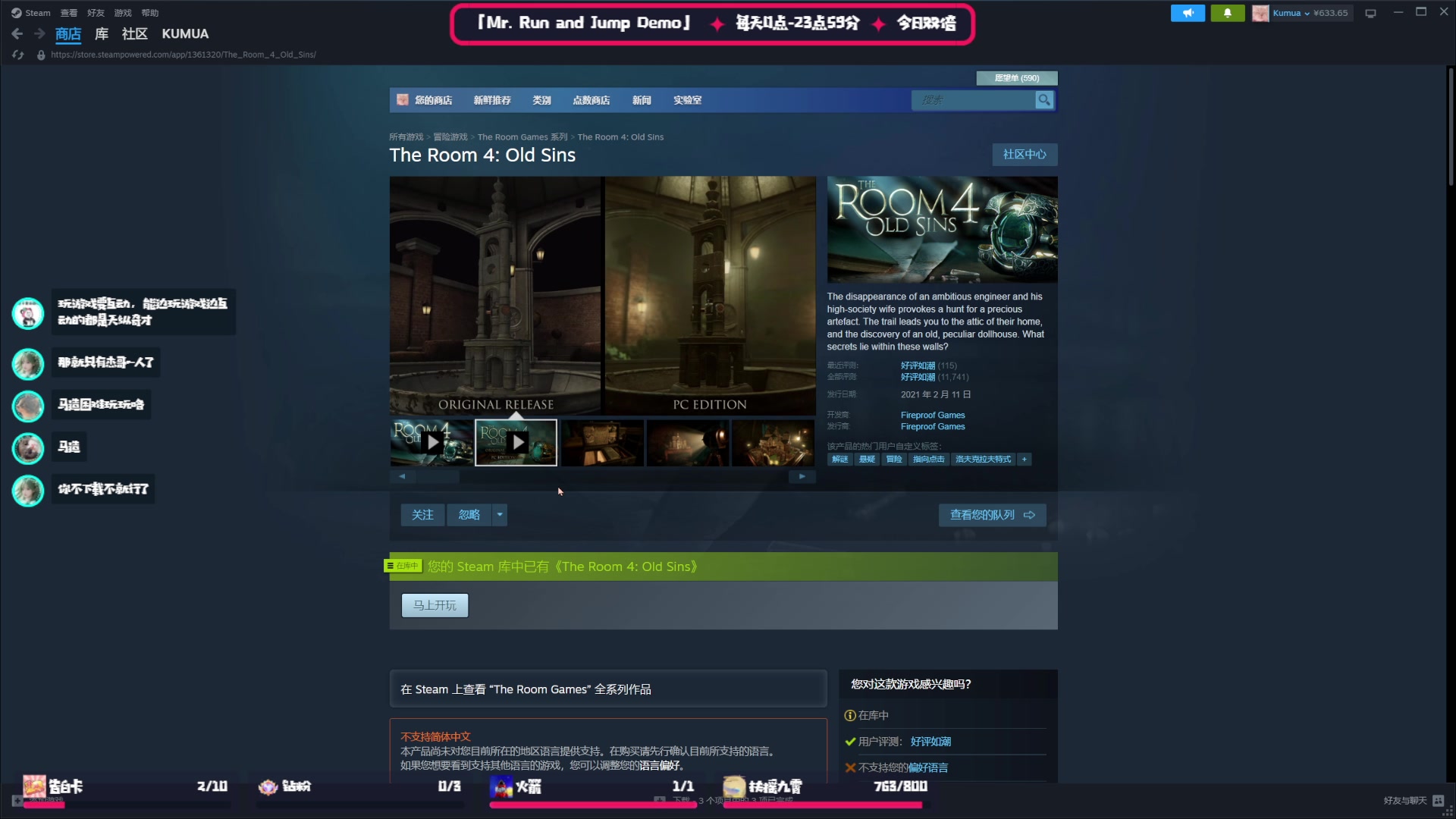This screenshot has height=819, width=1456.
Task: Open the 社区中心 community hub
Action: (1025, 155)
